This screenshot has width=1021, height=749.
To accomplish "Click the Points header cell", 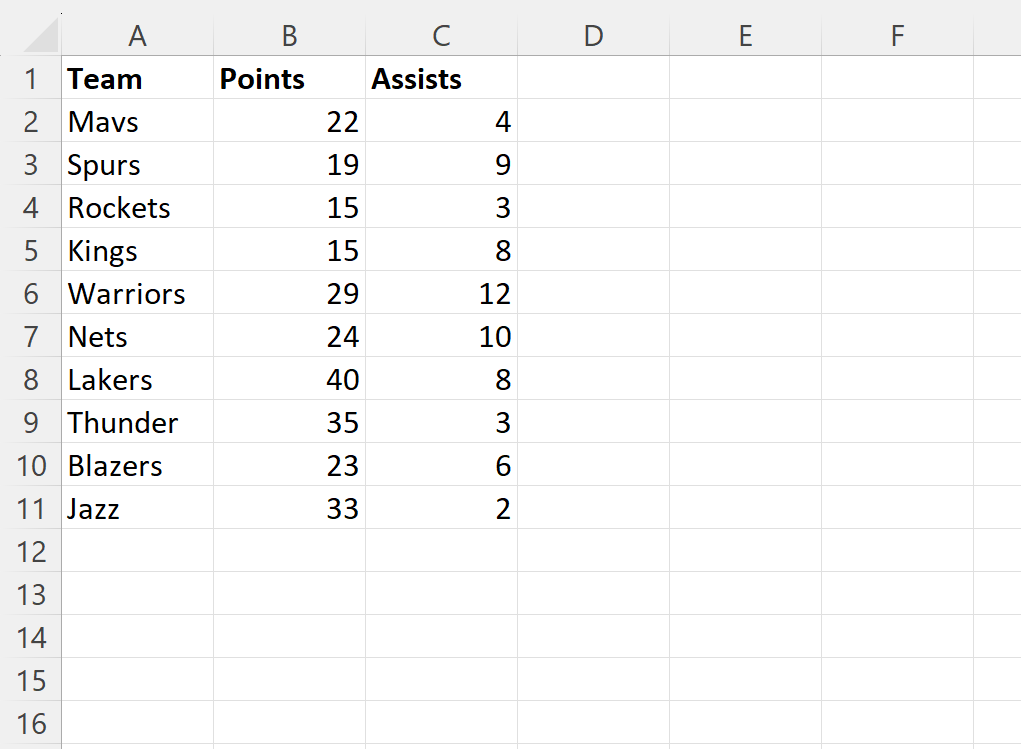I will click(x=290, y=79).
